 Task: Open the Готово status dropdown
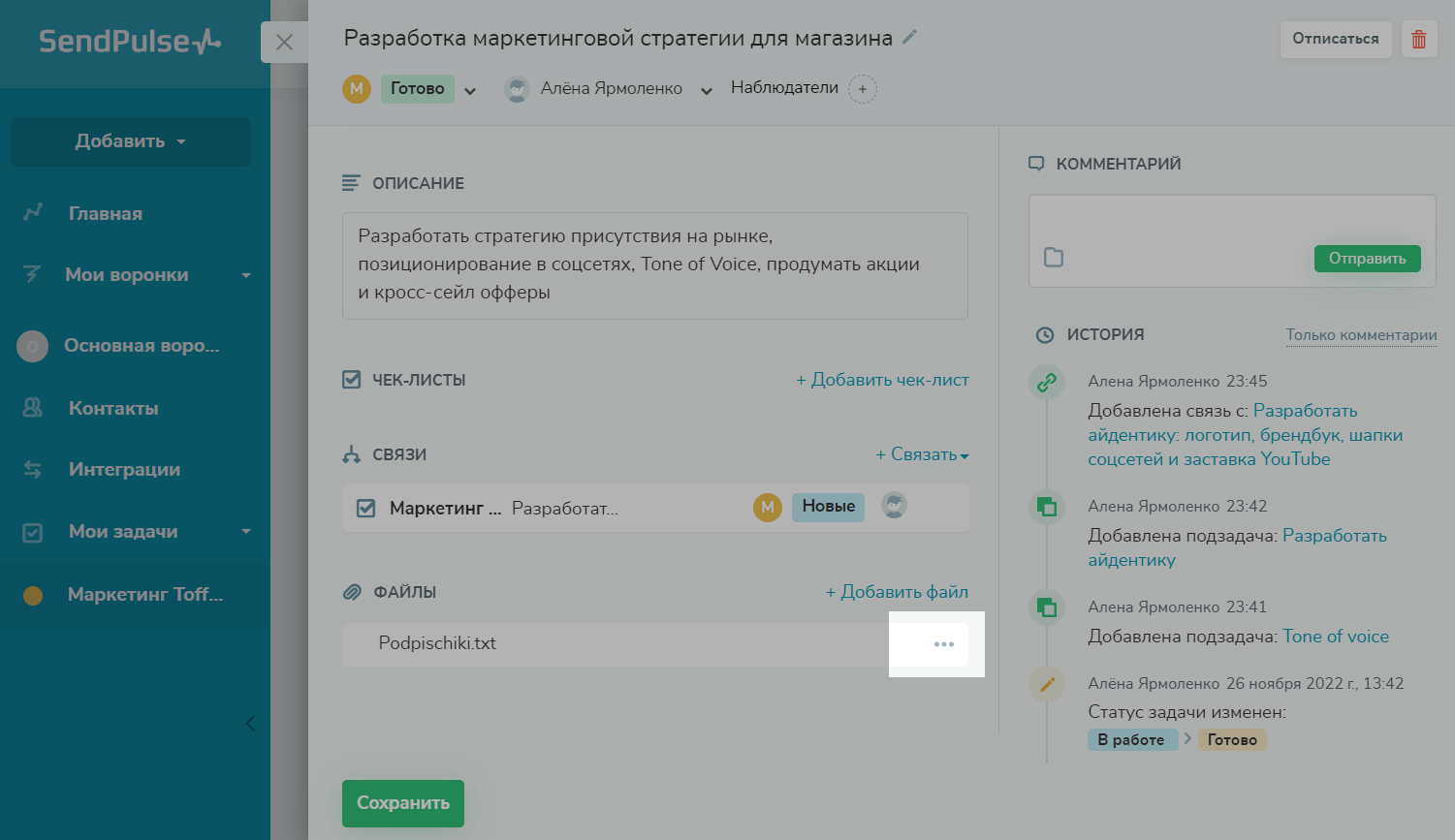470,90
